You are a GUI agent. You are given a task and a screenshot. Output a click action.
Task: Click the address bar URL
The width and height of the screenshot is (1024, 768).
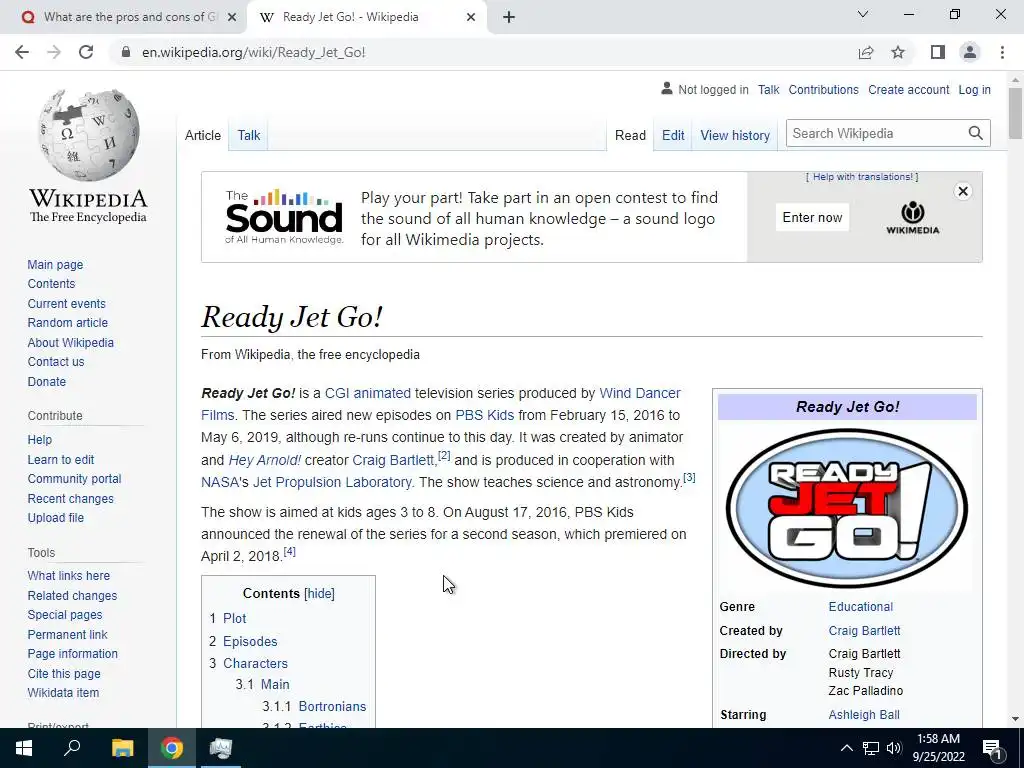[253, 52]
